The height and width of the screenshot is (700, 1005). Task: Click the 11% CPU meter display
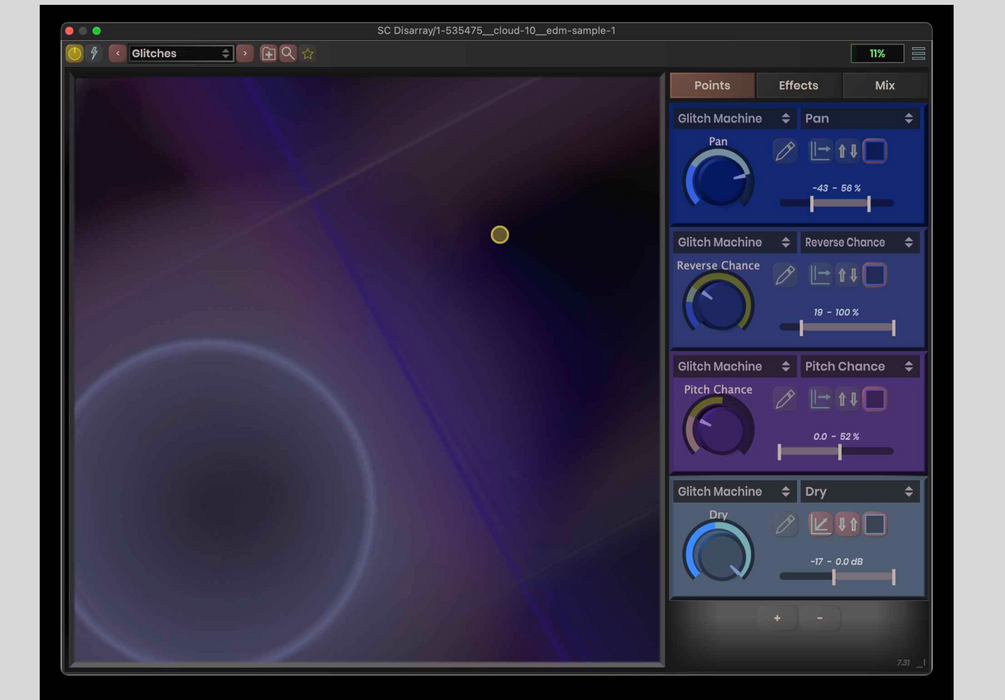point(877,53)
